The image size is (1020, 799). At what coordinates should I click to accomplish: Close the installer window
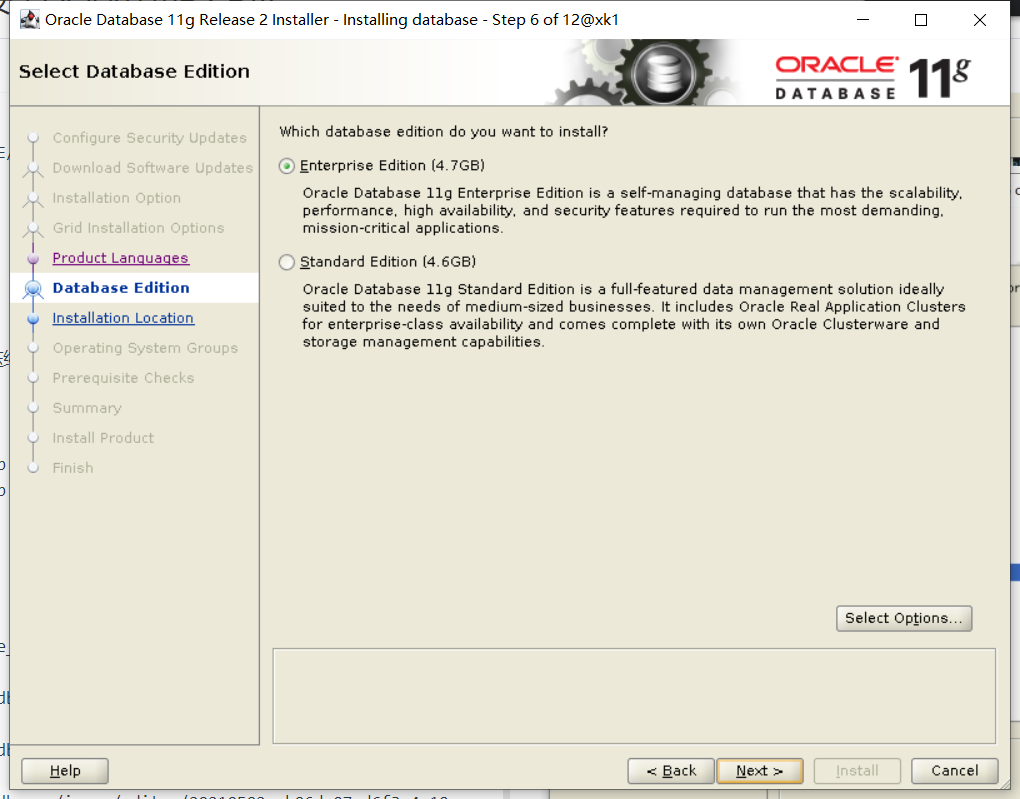pyautogui.click(x=980, y=20)
